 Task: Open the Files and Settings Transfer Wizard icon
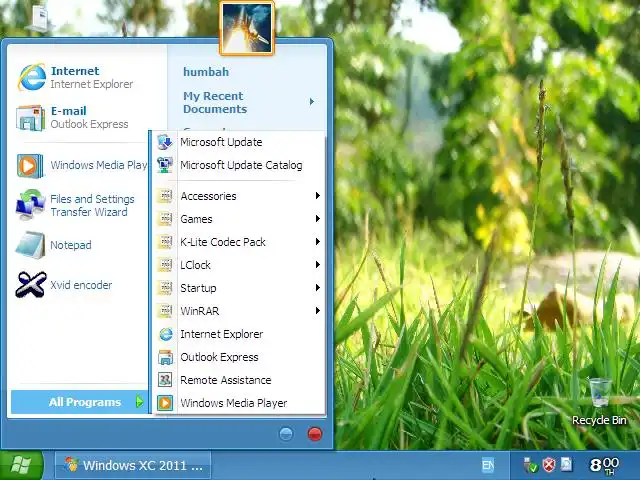point(30,205)
